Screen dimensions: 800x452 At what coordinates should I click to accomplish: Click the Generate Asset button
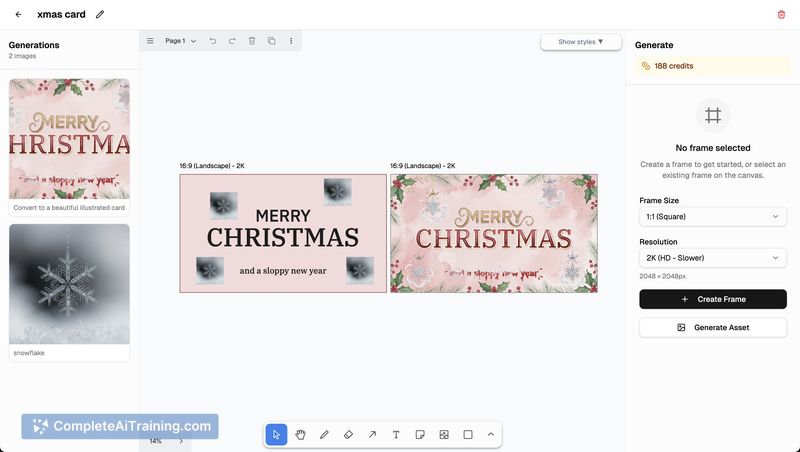(x=712, y=327)
